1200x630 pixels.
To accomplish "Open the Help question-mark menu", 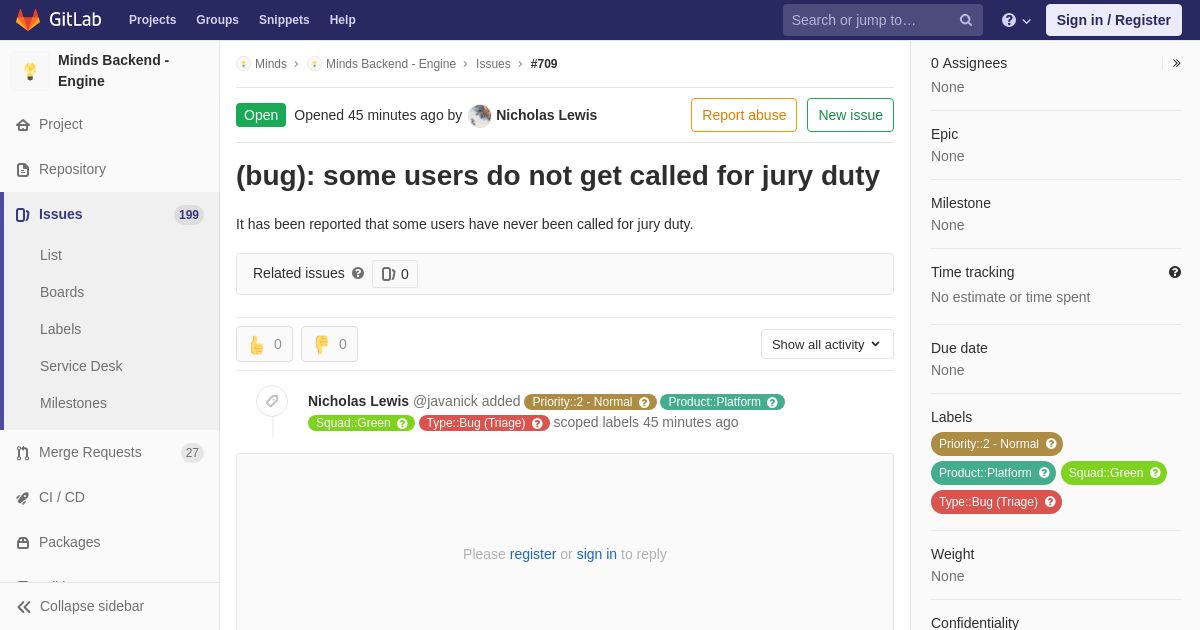I will 1016,20.
